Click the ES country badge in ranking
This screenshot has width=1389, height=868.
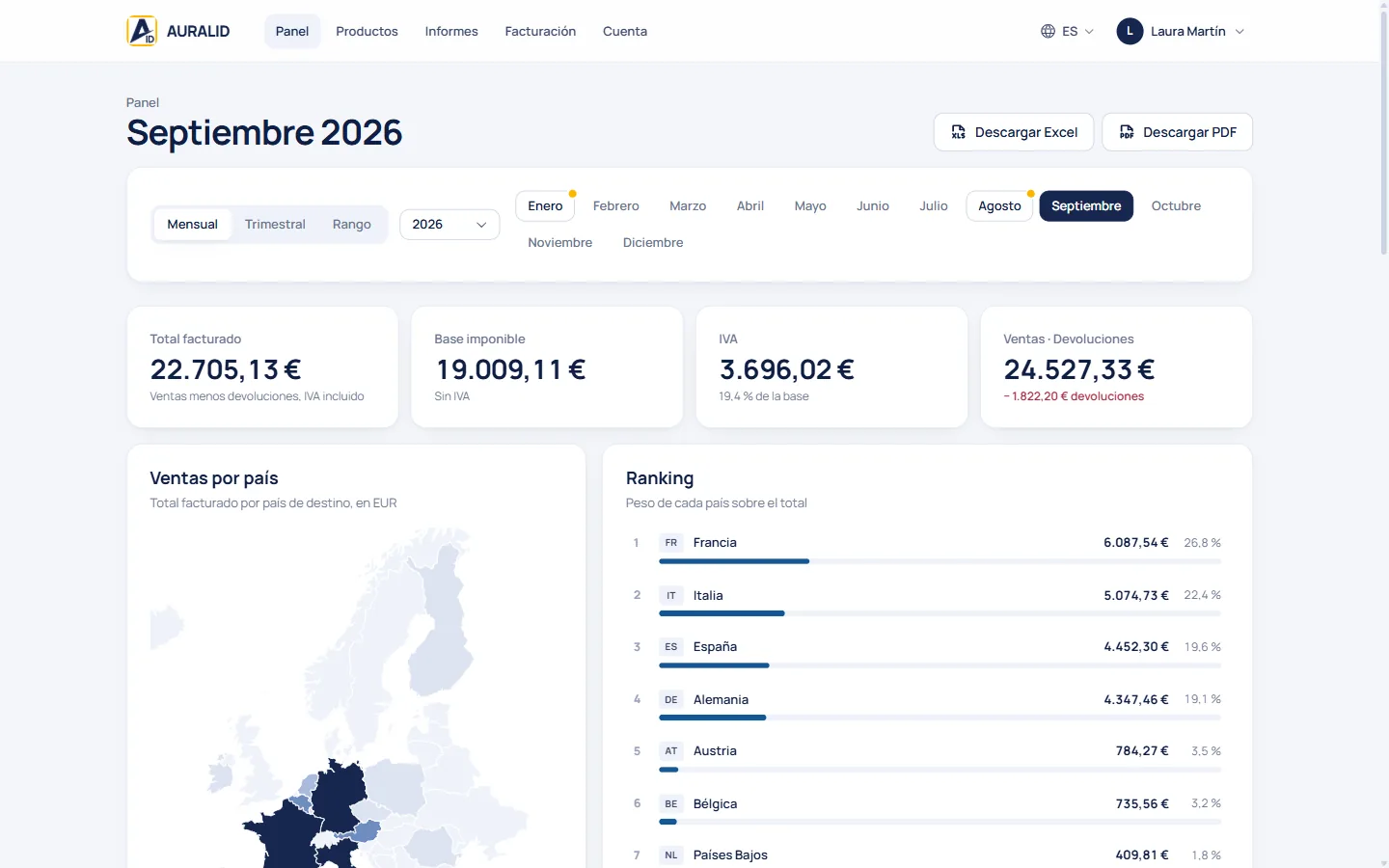[671, 647]
